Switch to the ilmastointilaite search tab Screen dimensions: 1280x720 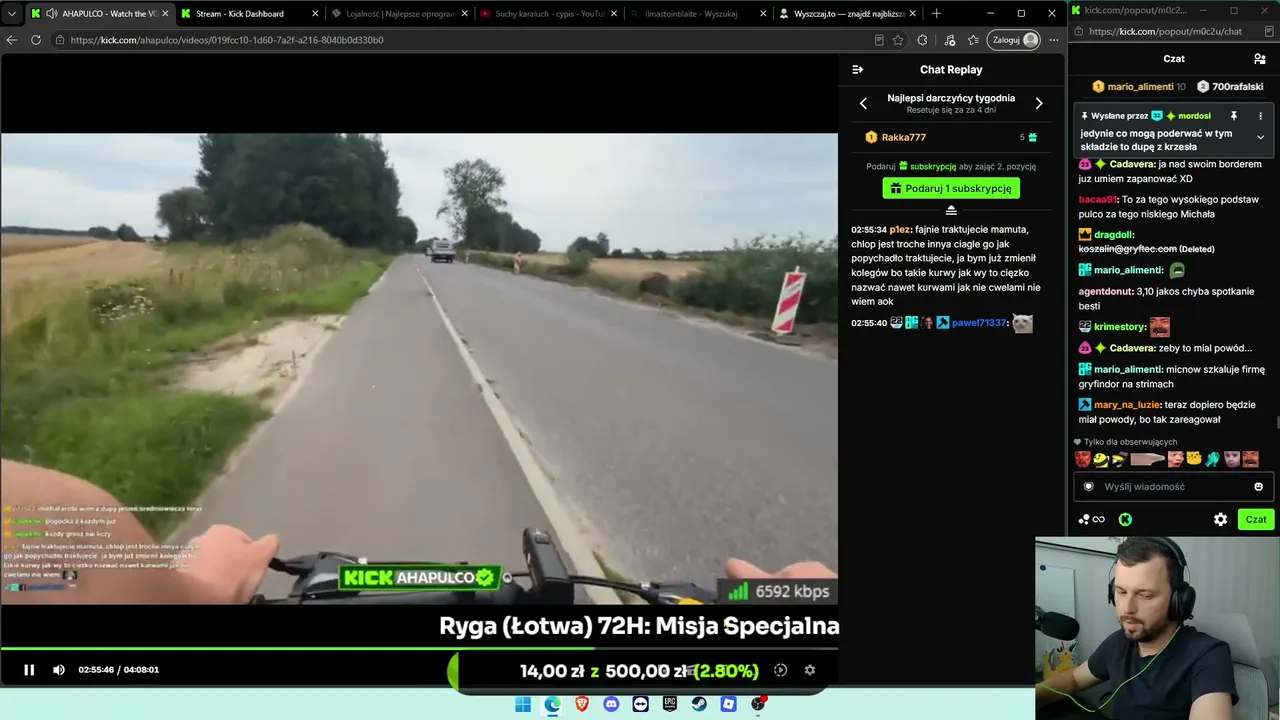[x=700, y=14]
